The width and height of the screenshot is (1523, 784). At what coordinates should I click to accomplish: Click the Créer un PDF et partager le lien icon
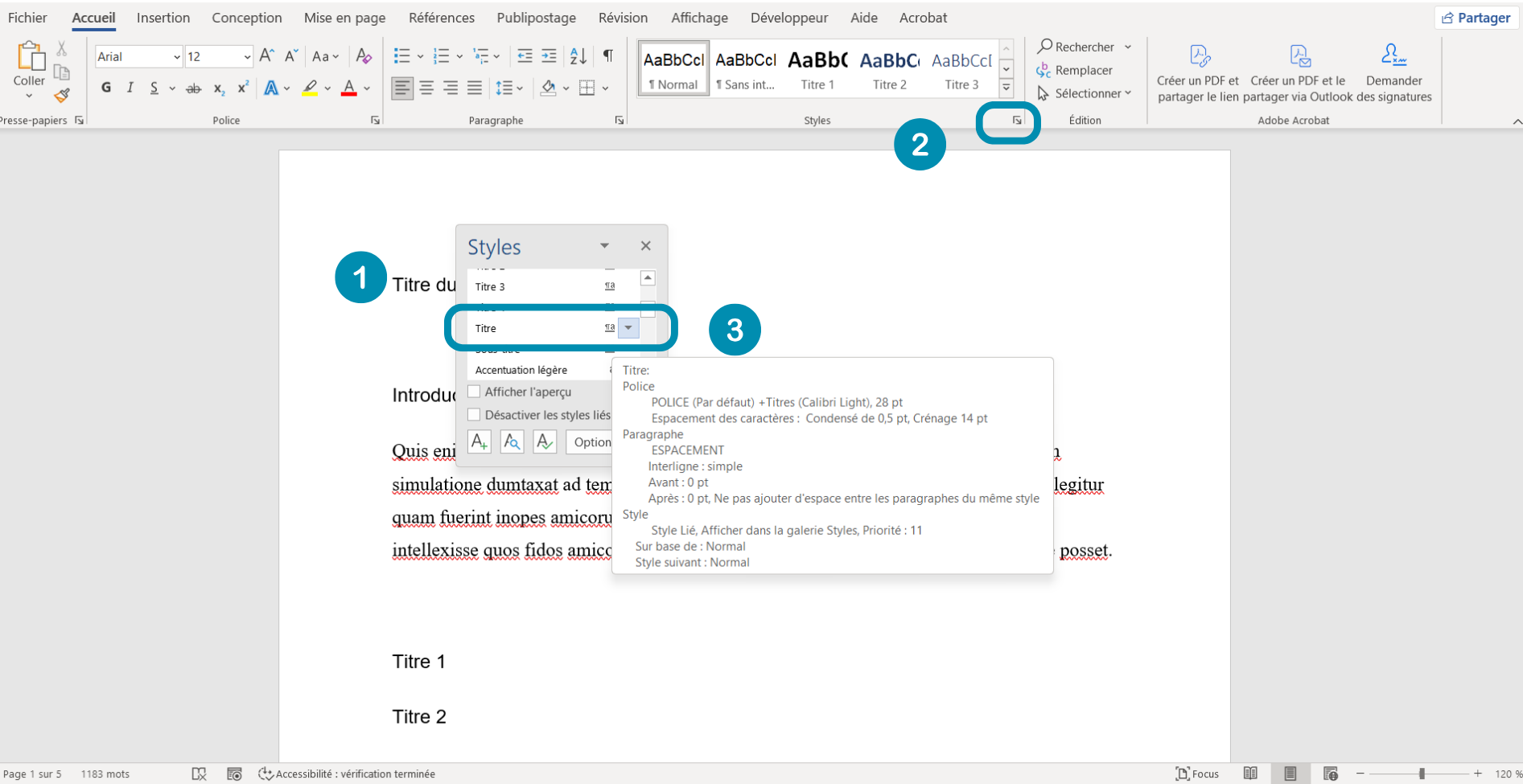click(1198, 74)
